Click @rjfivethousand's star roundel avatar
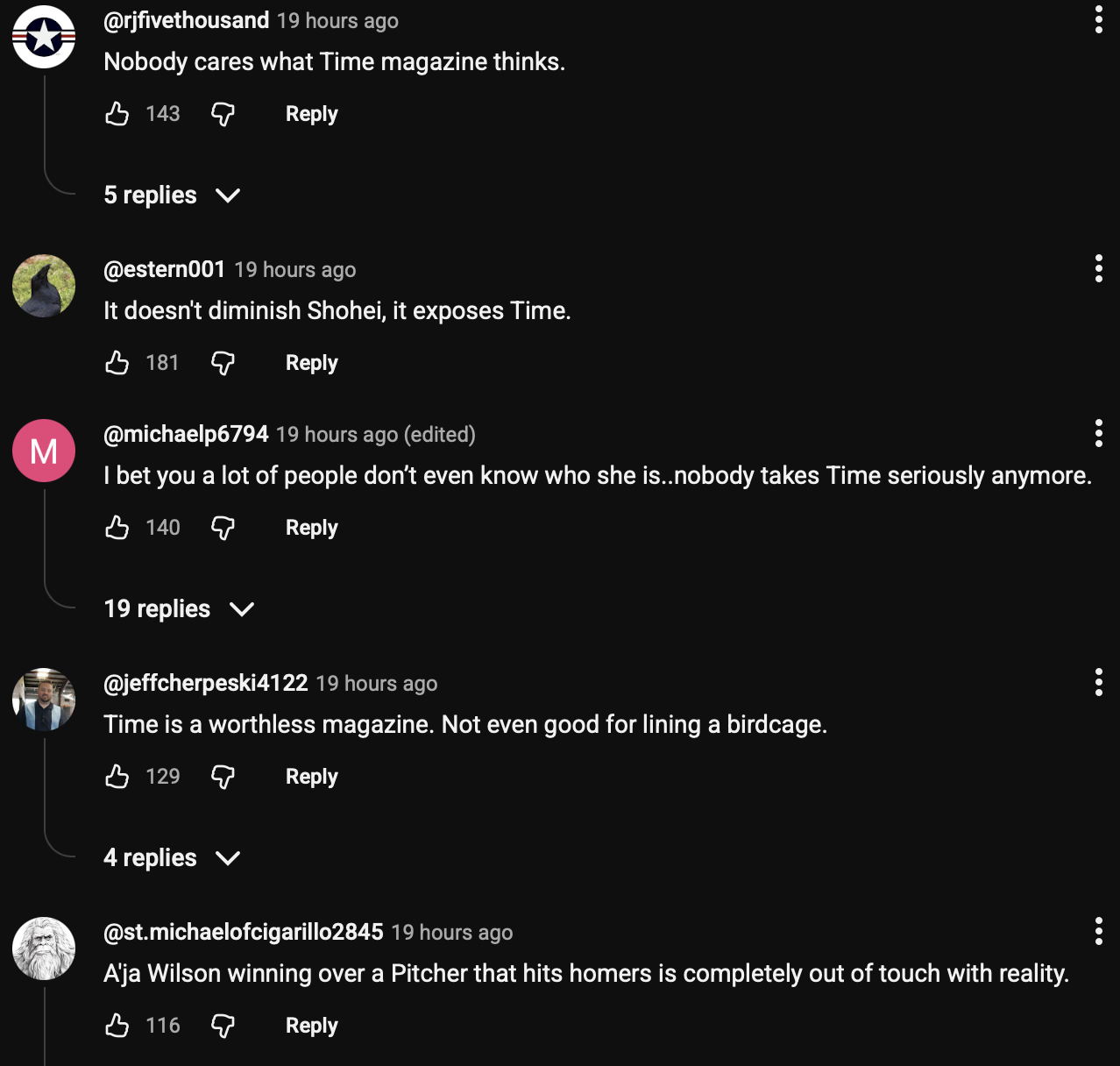The width and height of the screenshot is (1120, 1066). (x=44, y=37)
